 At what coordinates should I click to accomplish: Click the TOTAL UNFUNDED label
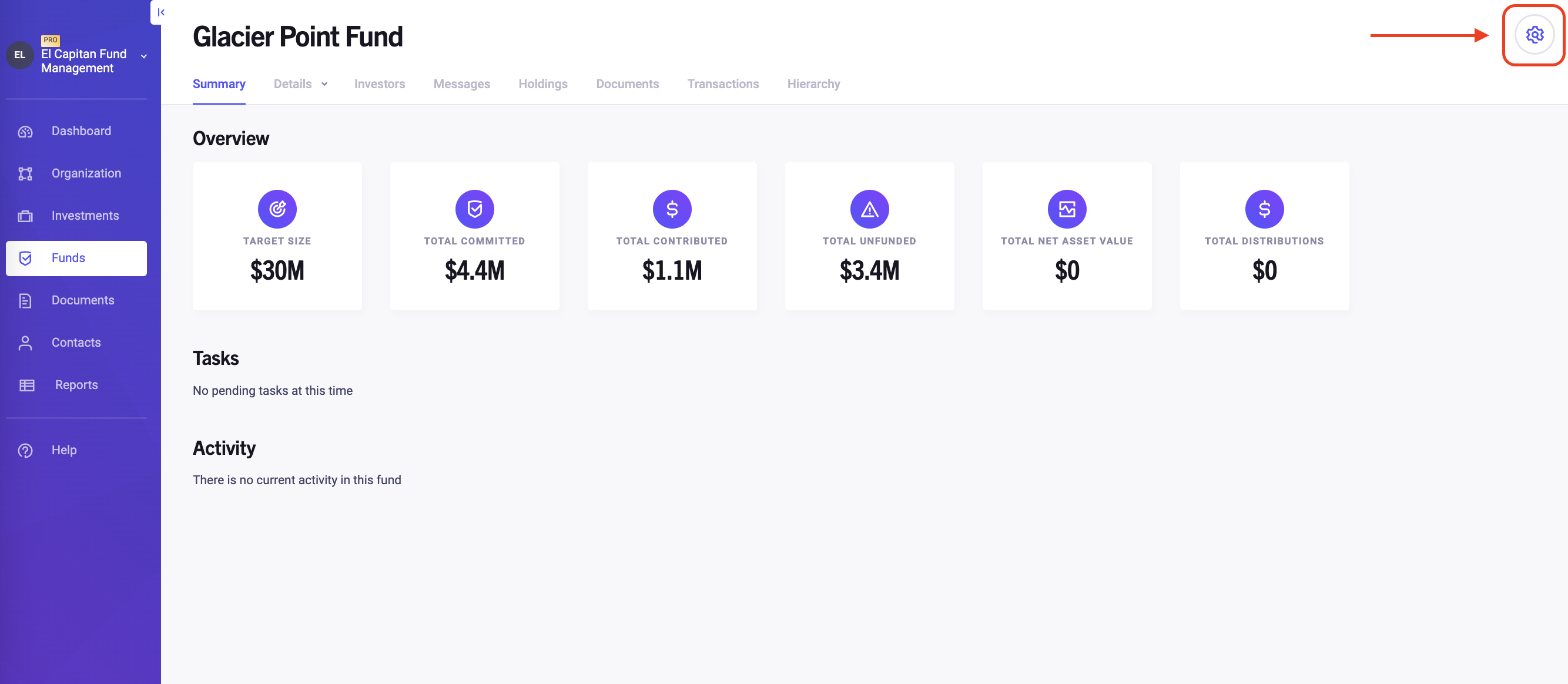[x=869, y=241]
